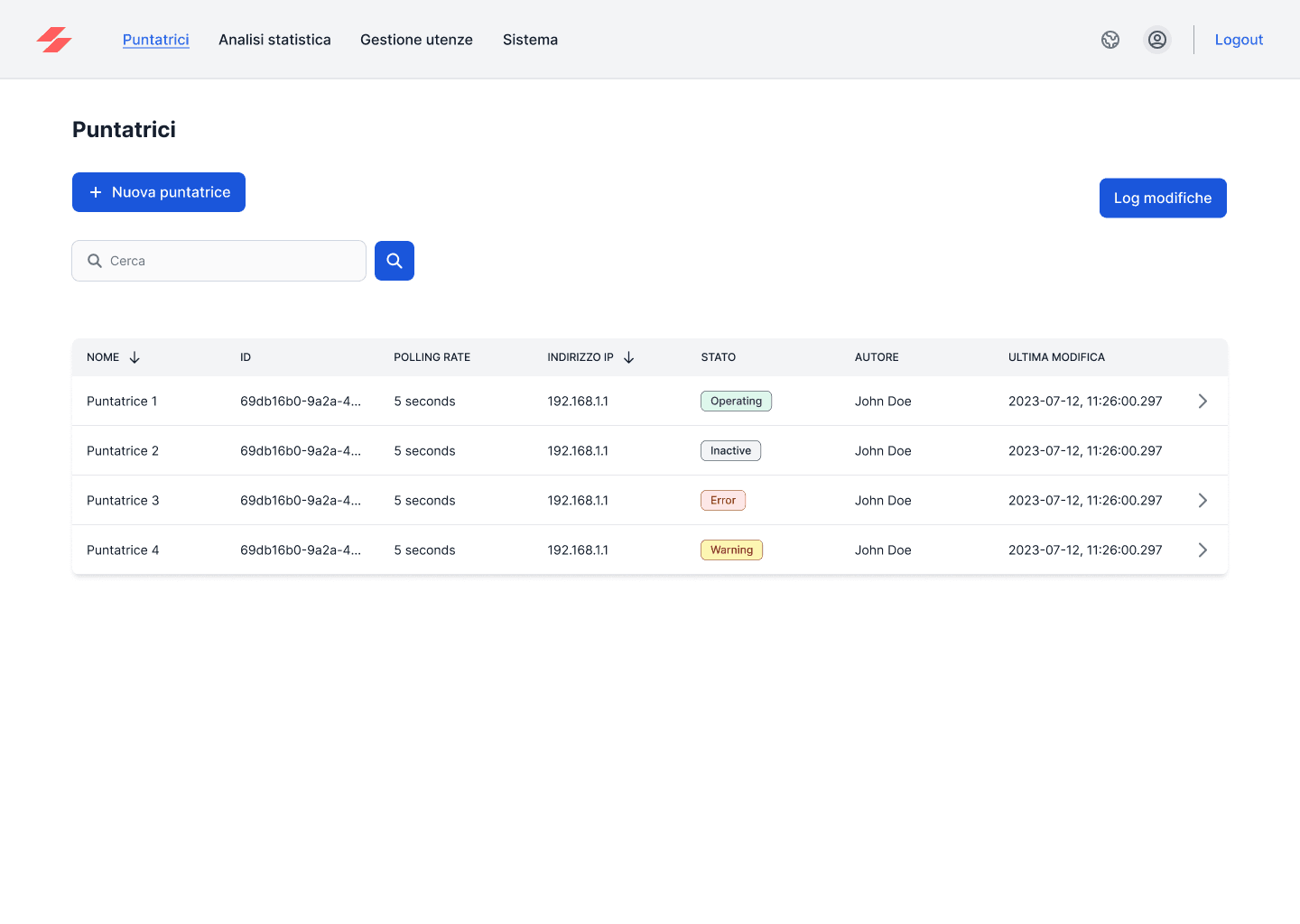1300x924 pixels.
Task: Click the Error status badge
Action: pyautogui.click(x=723, y=501)
